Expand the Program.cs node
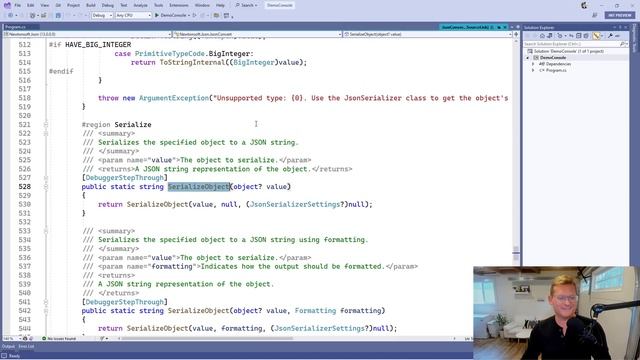The height and width of the screenshot is (360, 640). coord(533,71)
